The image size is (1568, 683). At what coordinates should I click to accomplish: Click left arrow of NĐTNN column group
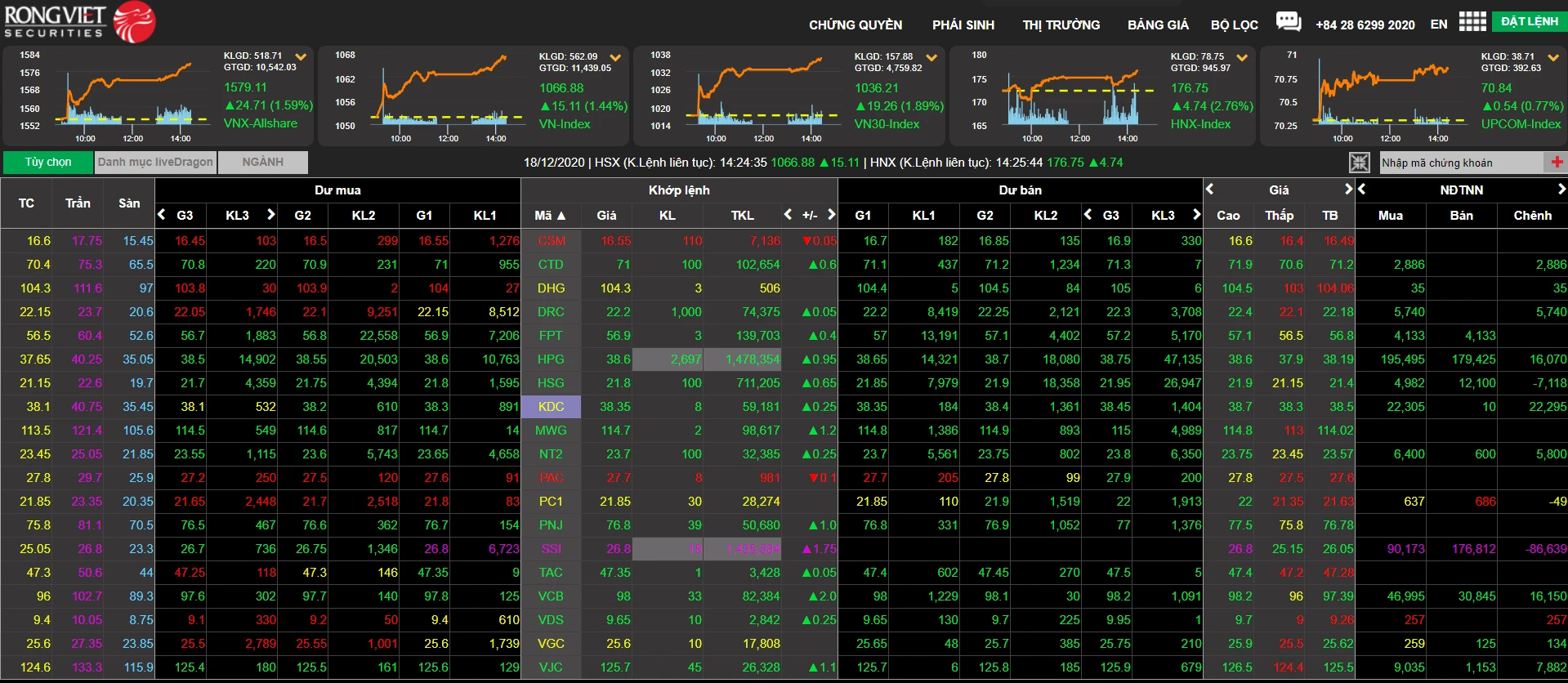[x=1362, y=189]
